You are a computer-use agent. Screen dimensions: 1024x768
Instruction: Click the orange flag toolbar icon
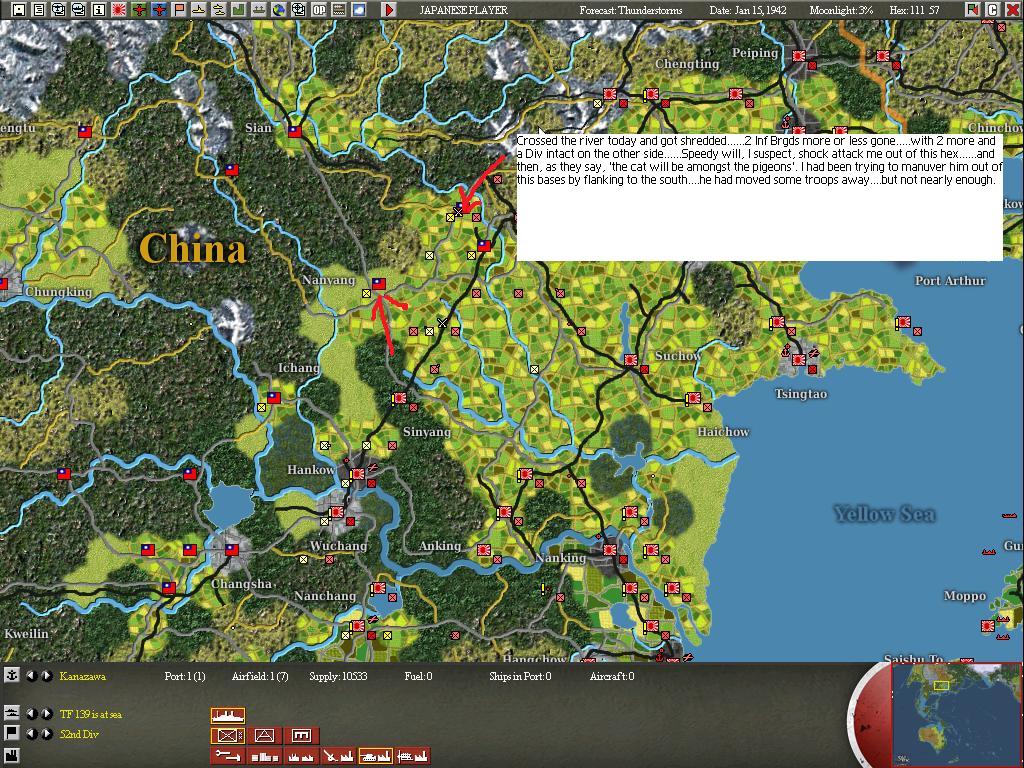click(178, 9)
